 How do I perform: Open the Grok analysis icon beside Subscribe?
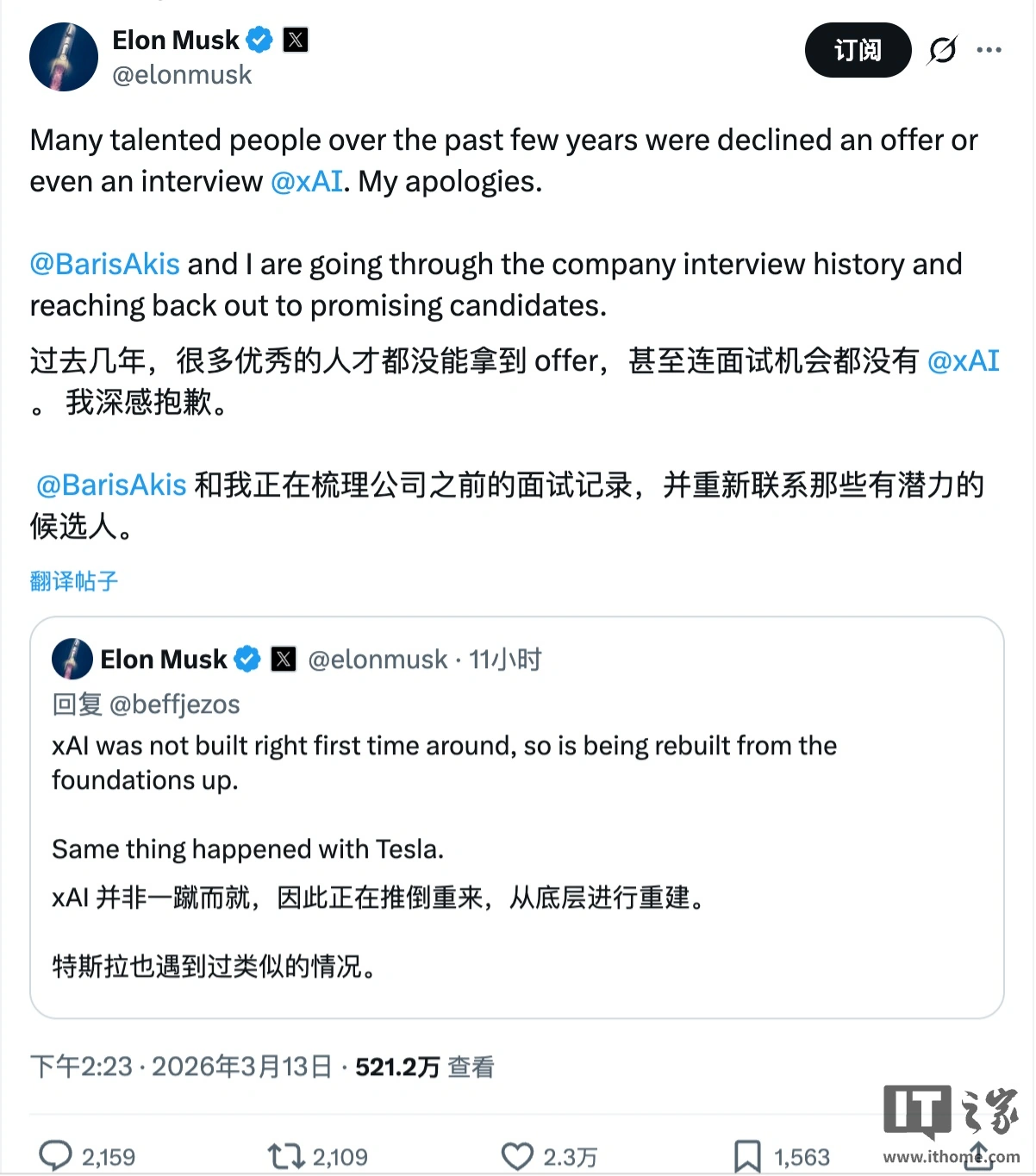(943, 51)
